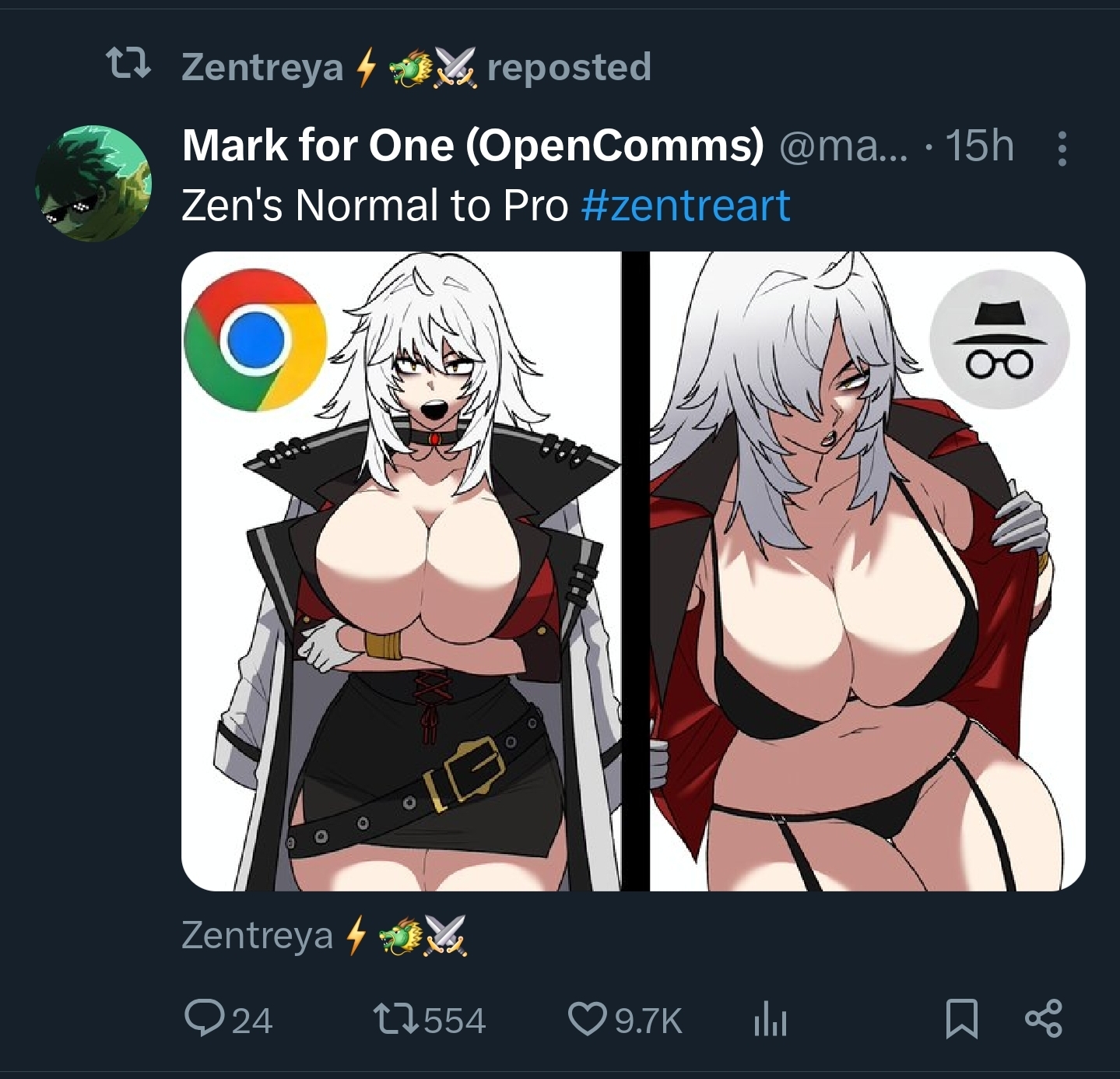Click the Zentreya reposted header text

416,68
